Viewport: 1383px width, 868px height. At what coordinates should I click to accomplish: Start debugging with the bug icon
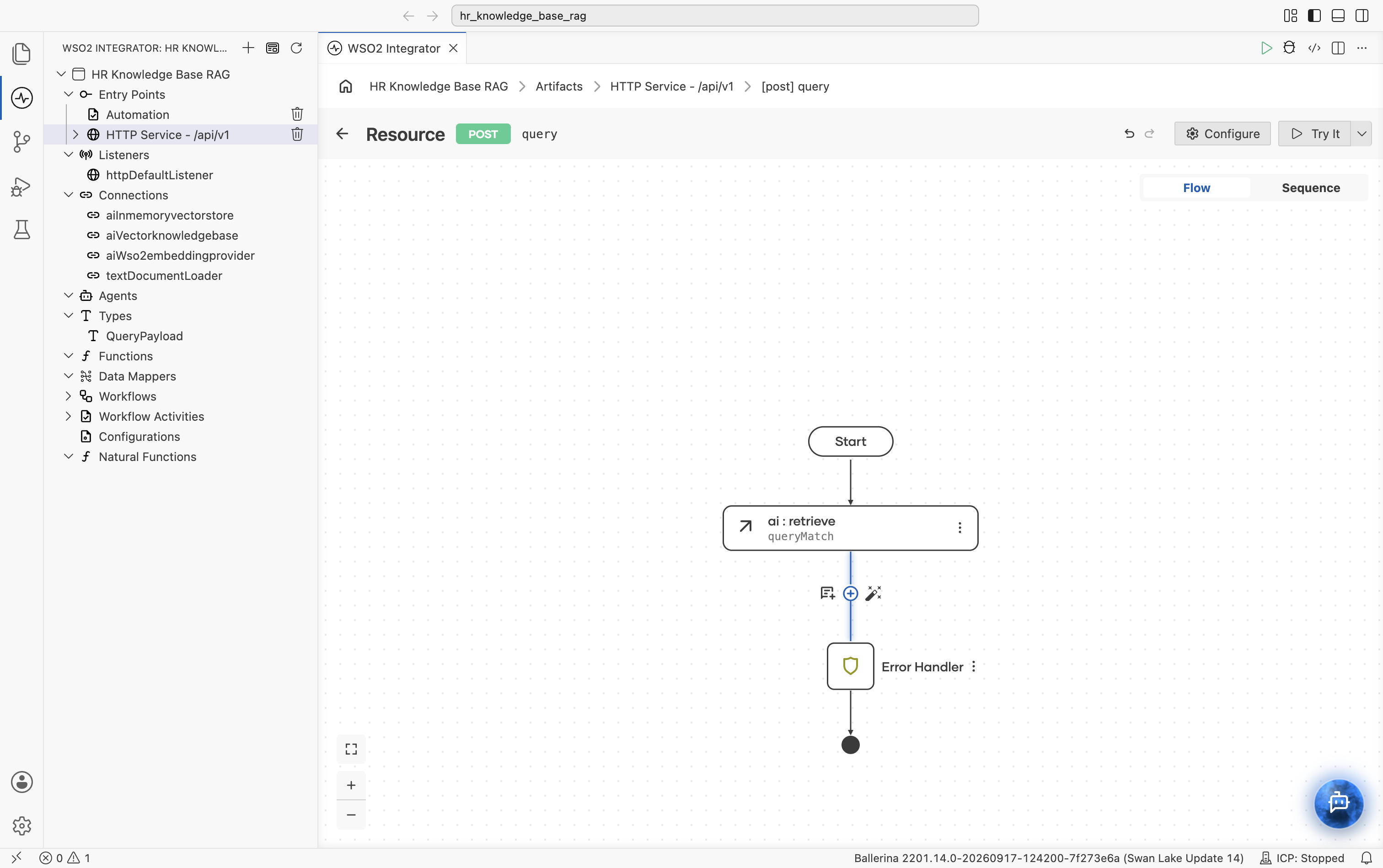point(1289,48)
